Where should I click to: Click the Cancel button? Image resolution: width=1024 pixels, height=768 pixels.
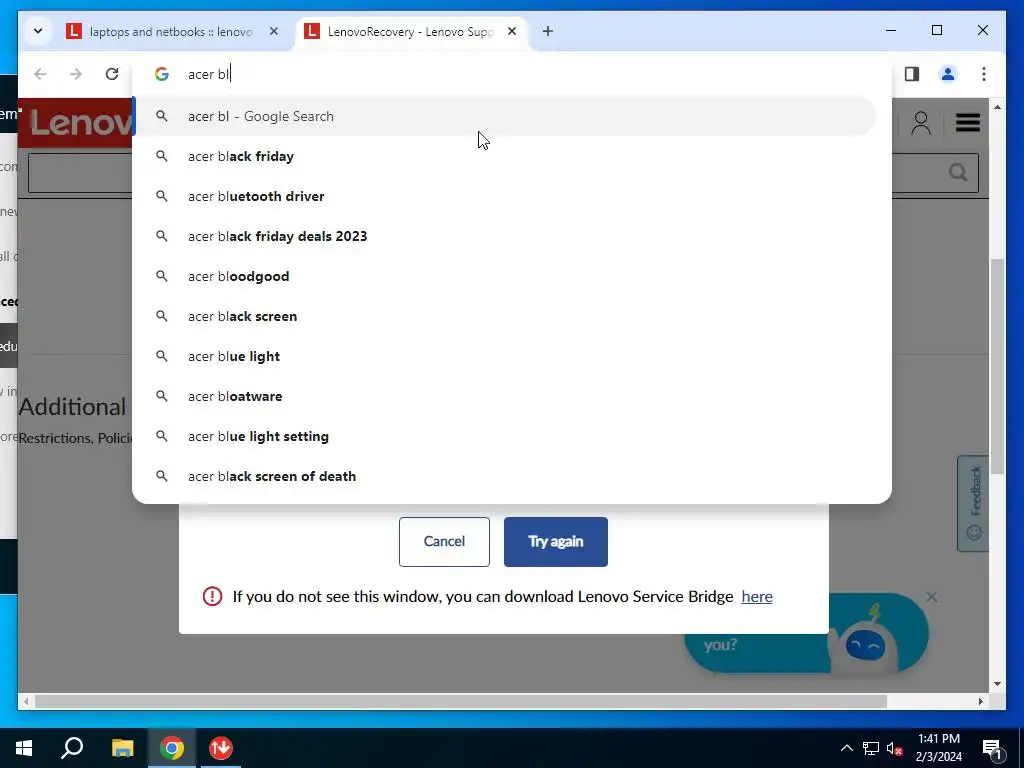pos(444,541)
